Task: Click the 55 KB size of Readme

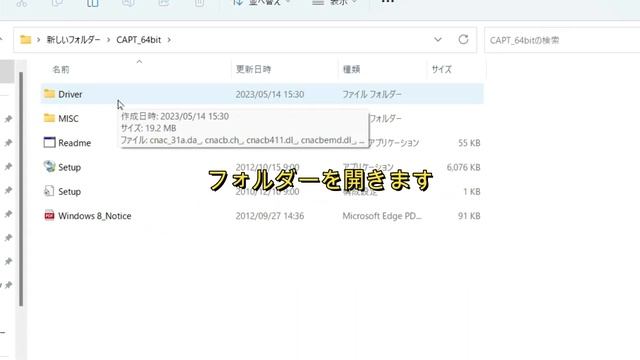Action: (x=469, y=143)
